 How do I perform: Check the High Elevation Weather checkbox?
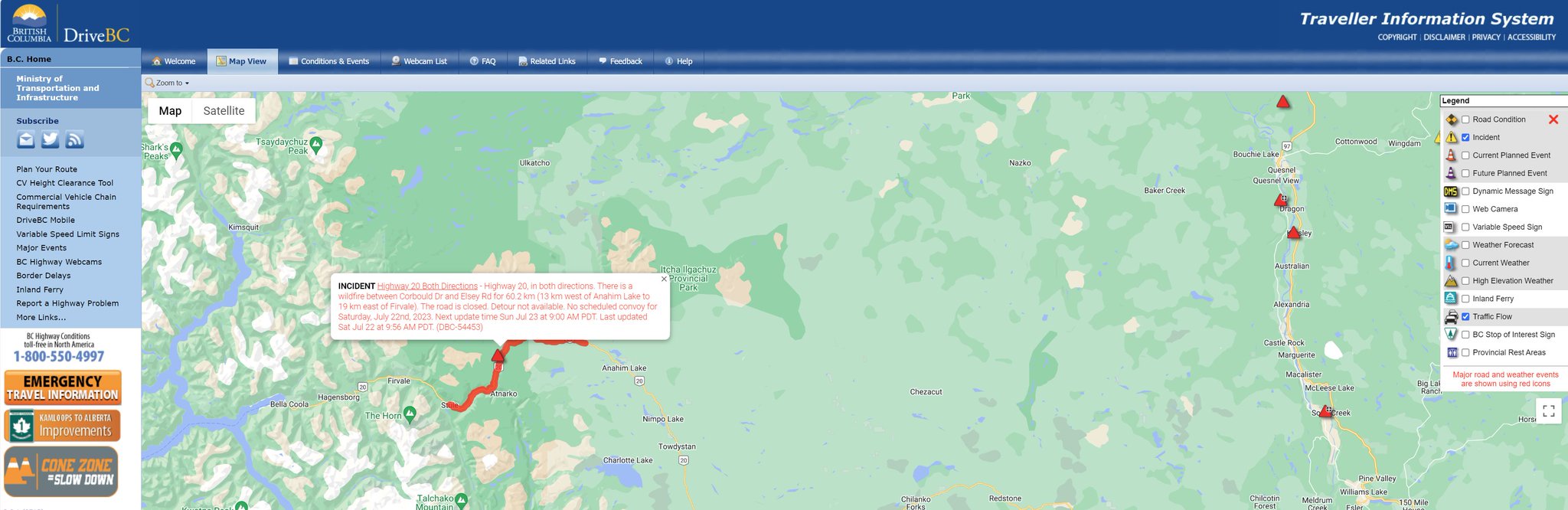click(1465, 281)
